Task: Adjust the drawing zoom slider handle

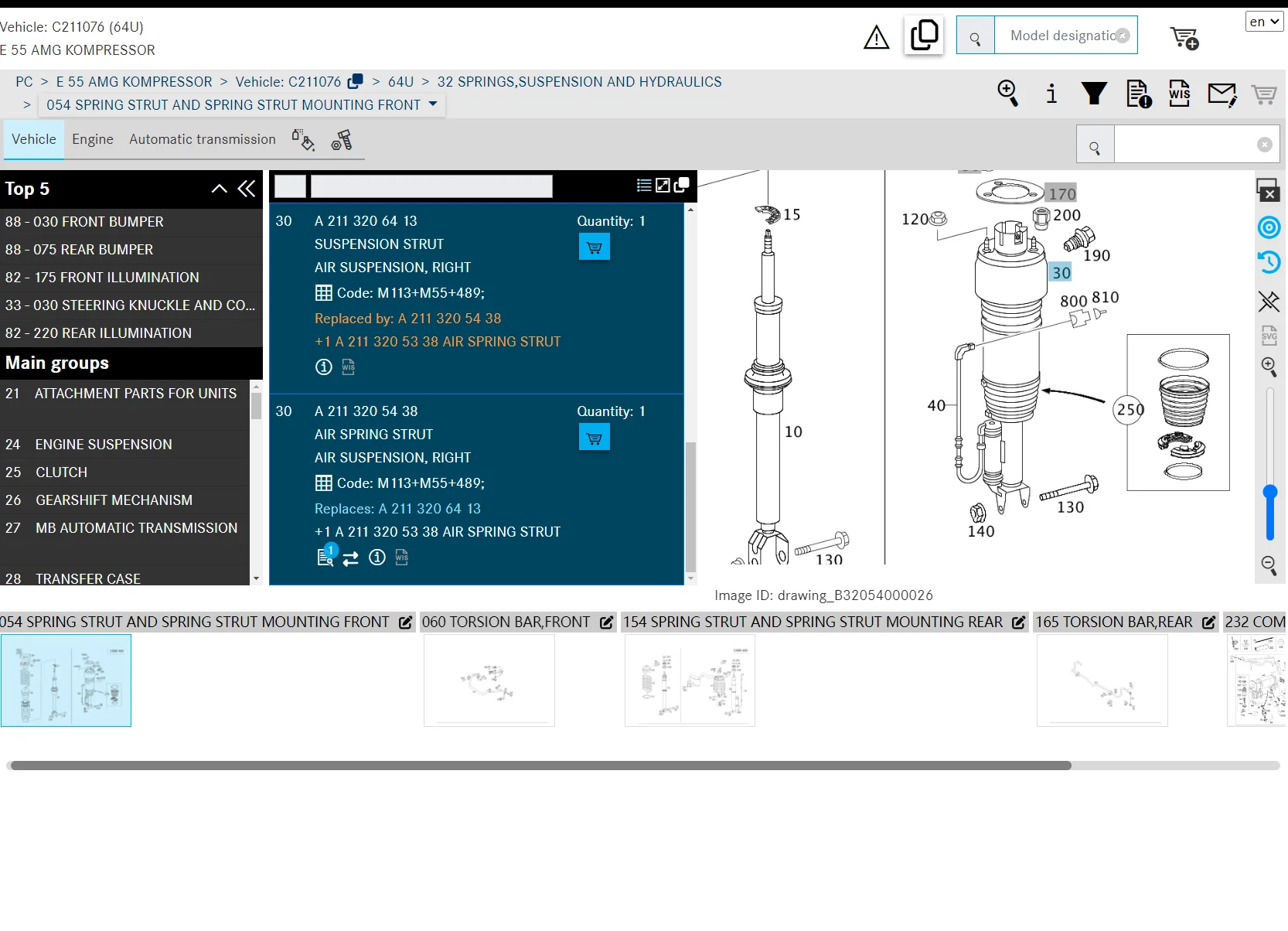Action: coord(1269,493)
